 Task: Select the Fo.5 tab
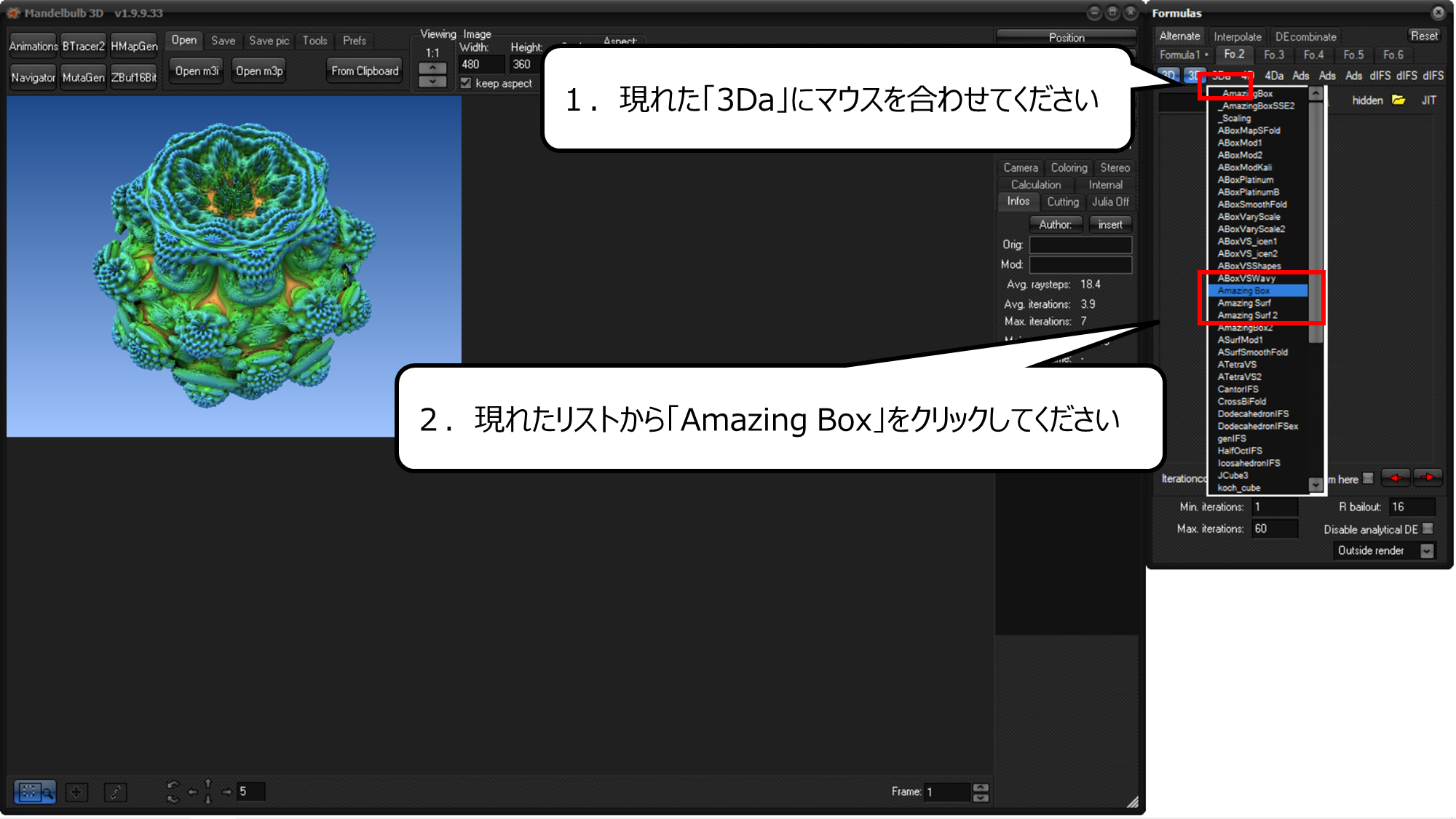1354,55
